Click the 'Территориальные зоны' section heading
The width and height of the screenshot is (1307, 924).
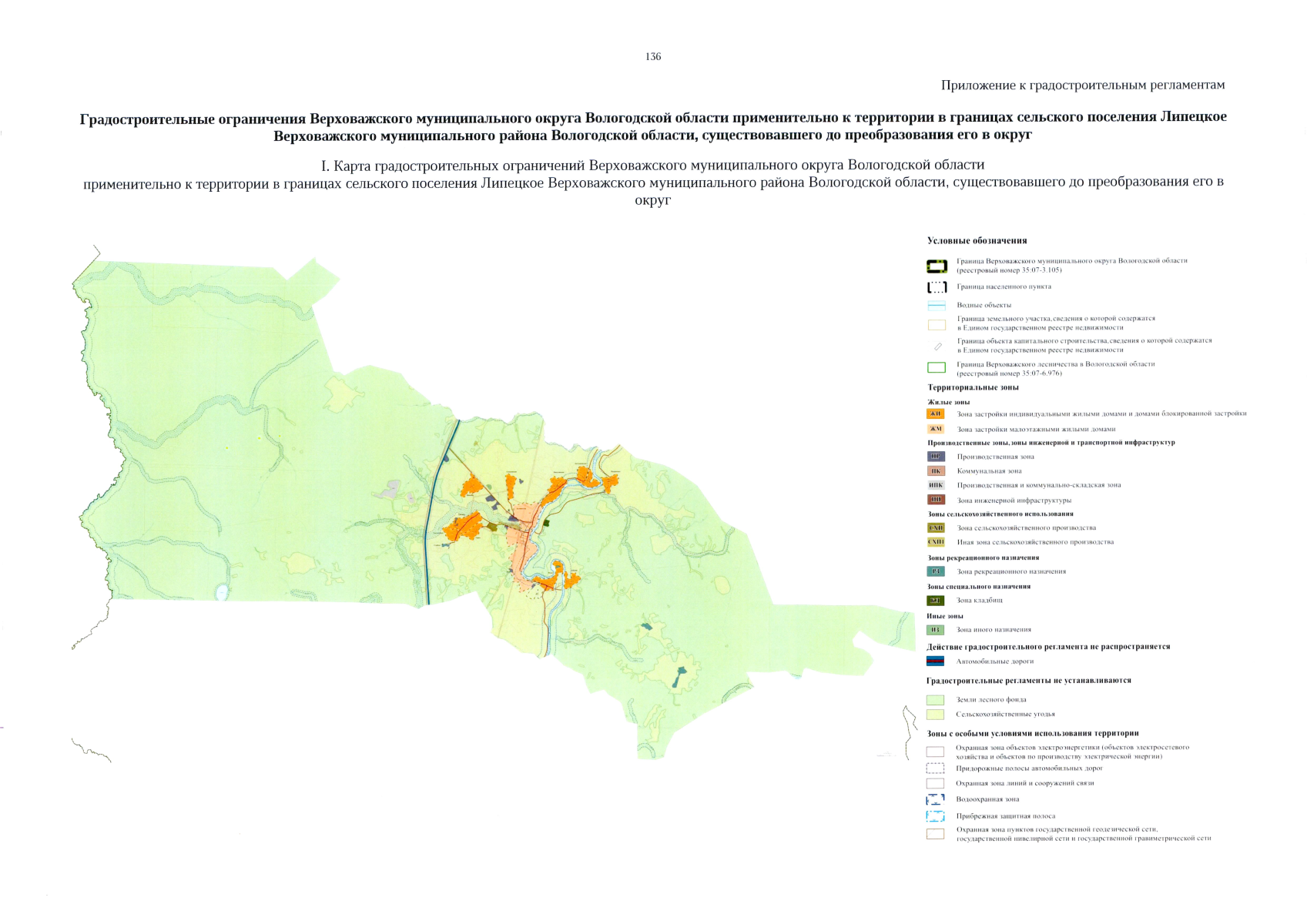(973, 387)
